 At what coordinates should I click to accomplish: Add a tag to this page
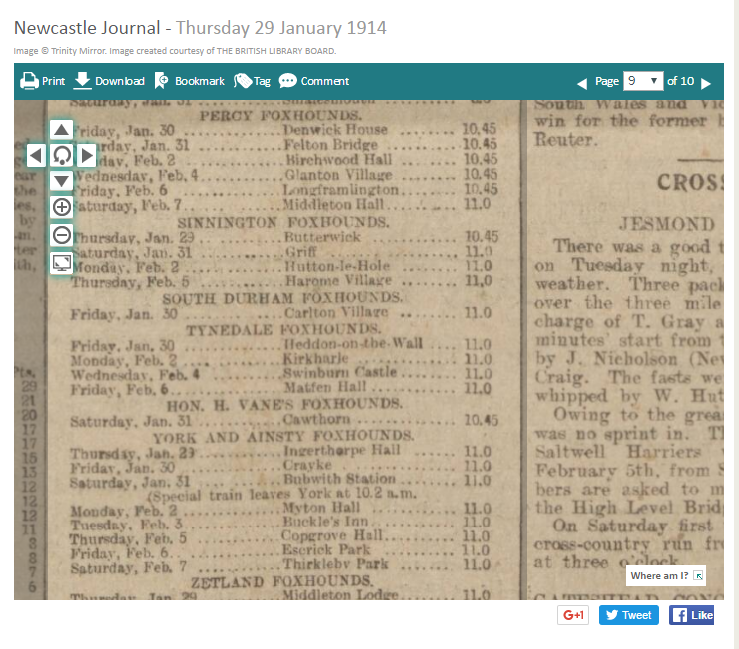pos(252,81)
